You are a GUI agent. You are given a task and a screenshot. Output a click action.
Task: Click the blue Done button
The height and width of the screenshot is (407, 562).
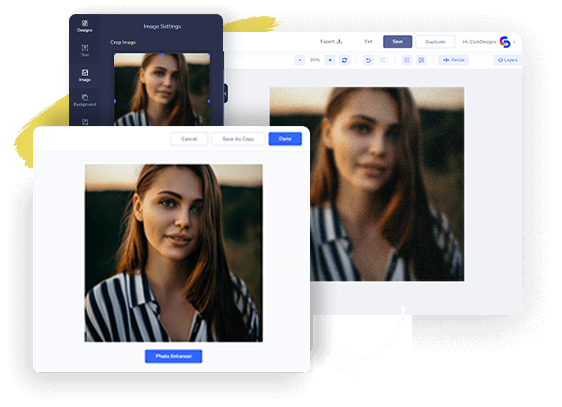click(x=285, y=139)
